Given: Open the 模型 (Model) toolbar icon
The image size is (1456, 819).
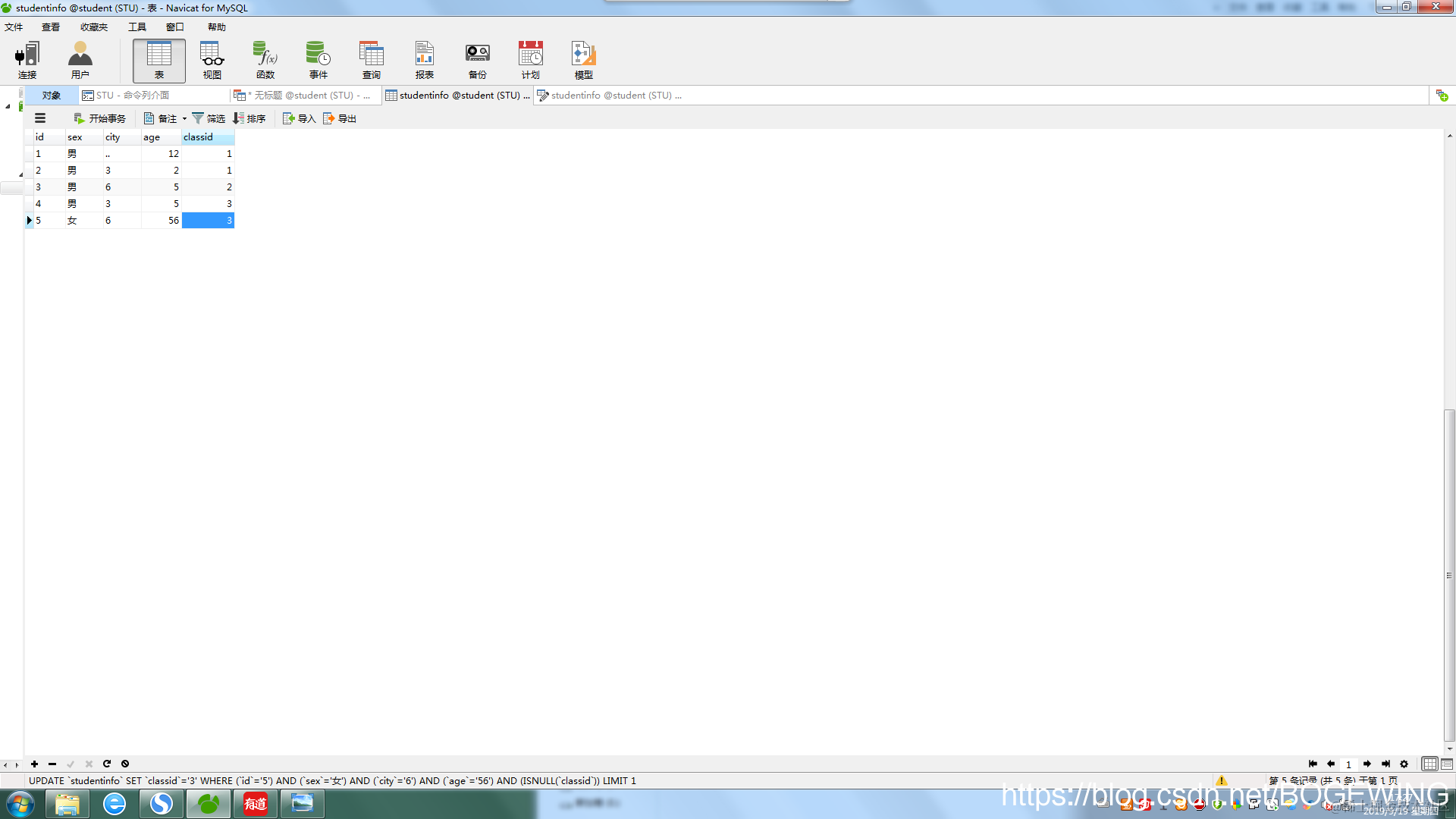Looking at the screenshot, I should click(x=583, y=61).
